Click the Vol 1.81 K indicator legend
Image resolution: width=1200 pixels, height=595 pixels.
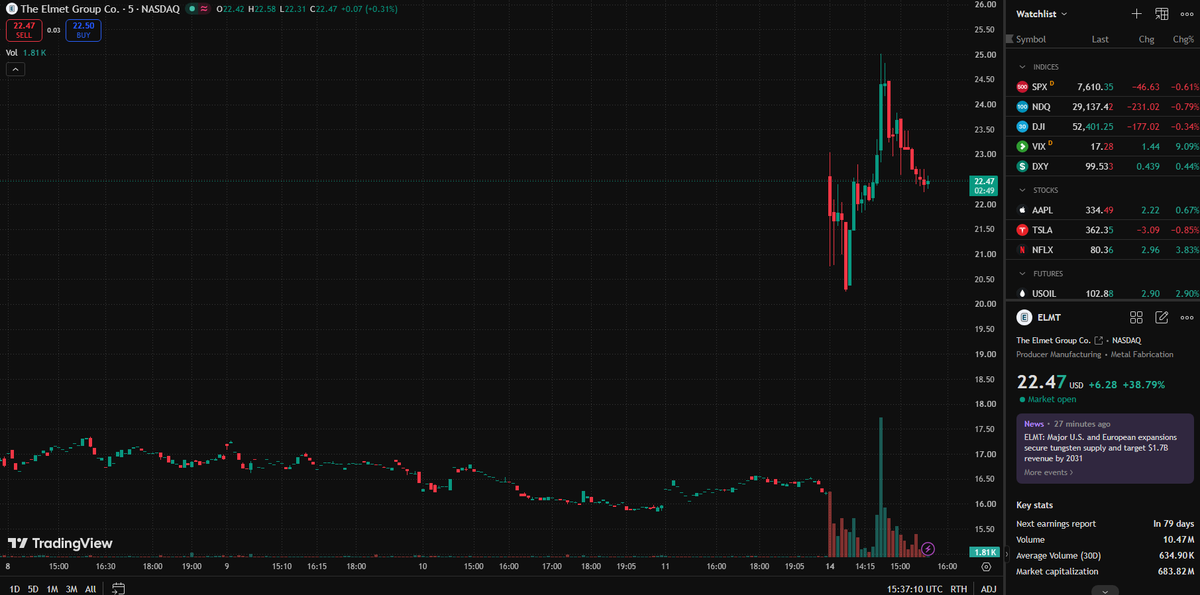27,53
